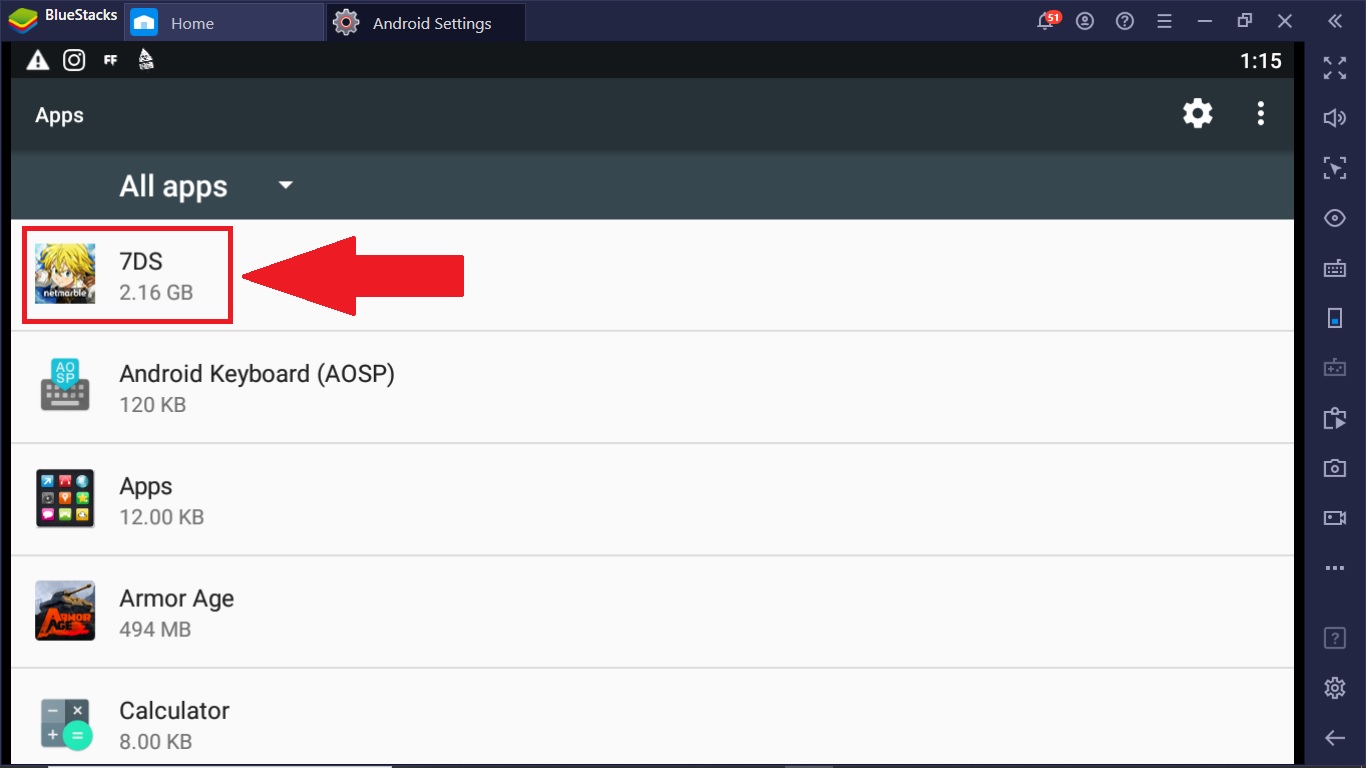This screenshot has width=1366, height=768.
Task: Toggle BlueStacks fullscreen mode
Action: pos(1335,68)
